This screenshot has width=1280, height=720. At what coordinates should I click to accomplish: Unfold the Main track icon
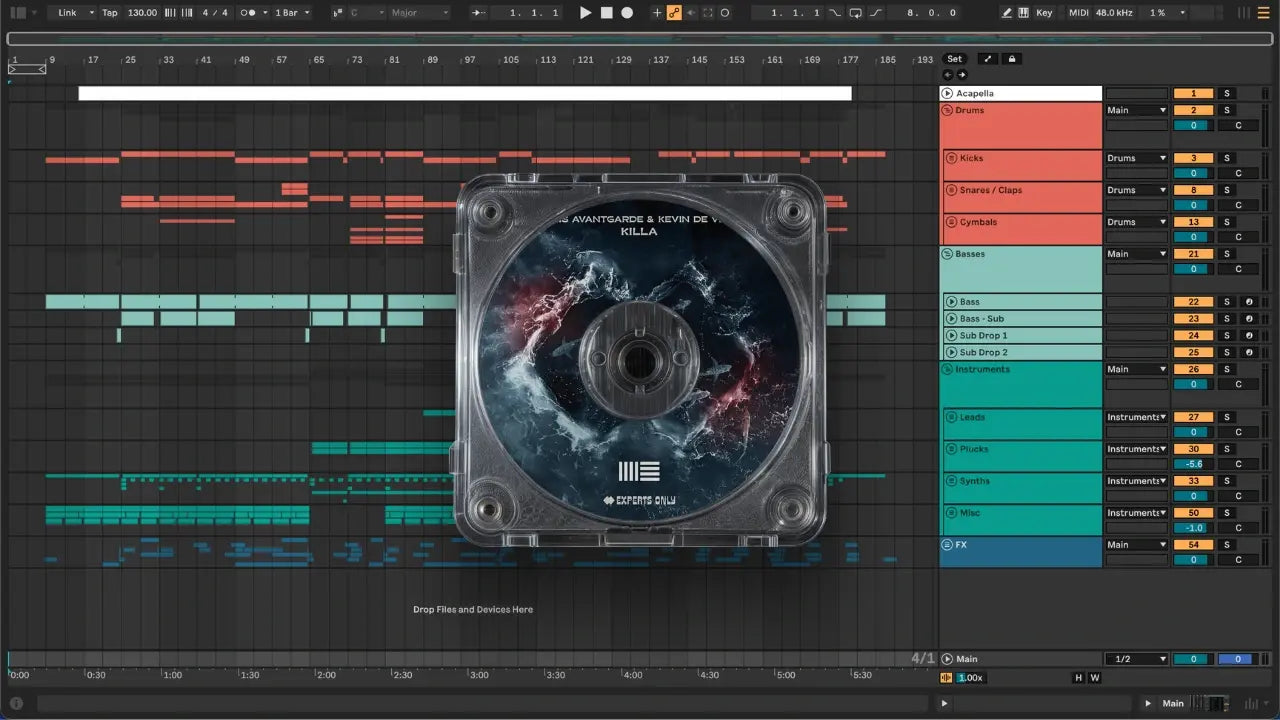pyautogui.click(x=947, y=659)
